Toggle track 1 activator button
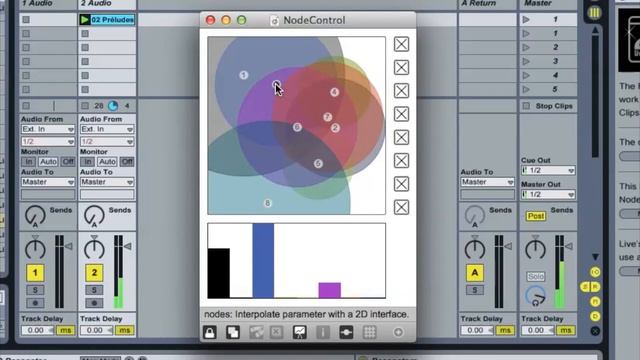 [35, 273]
